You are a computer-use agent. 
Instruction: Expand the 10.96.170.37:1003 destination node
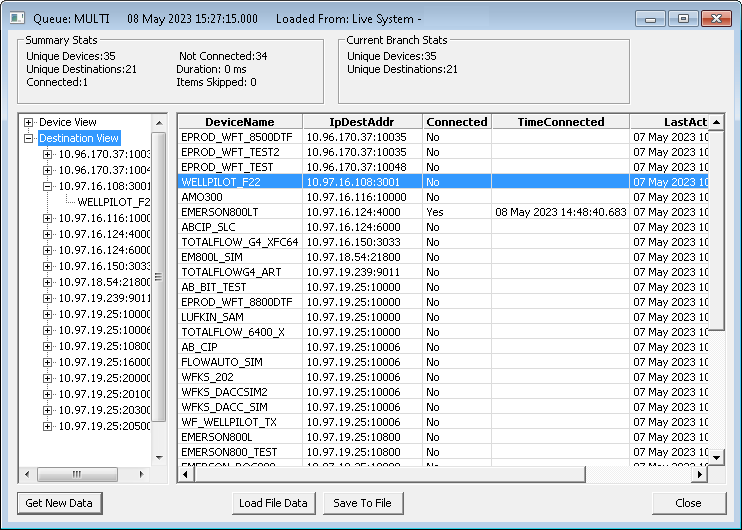coord(47,154)
